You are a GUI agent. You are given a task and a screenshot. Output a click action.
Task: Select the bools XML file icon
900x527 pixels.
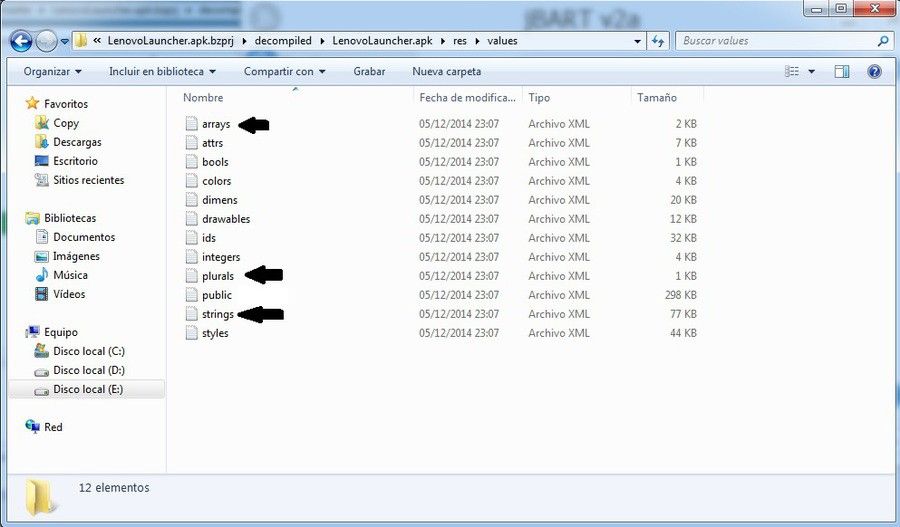pos(191,161)
